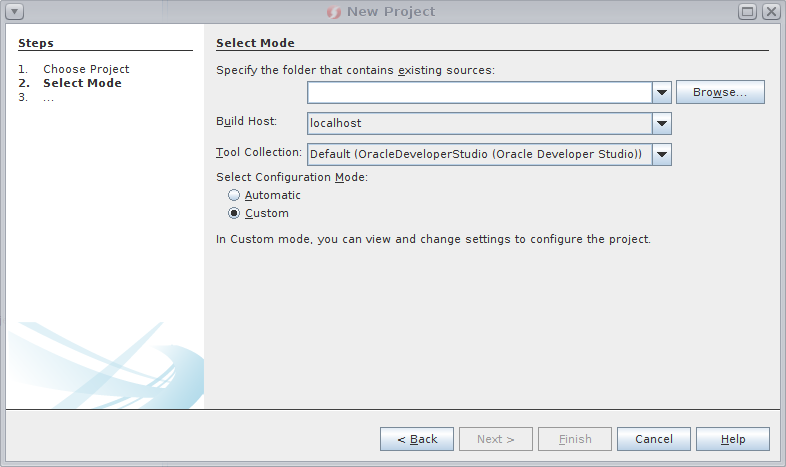Screen dimensions: 786x467
Task: Click the Next button
Action: pyautogui.click(x=496, y=439)
